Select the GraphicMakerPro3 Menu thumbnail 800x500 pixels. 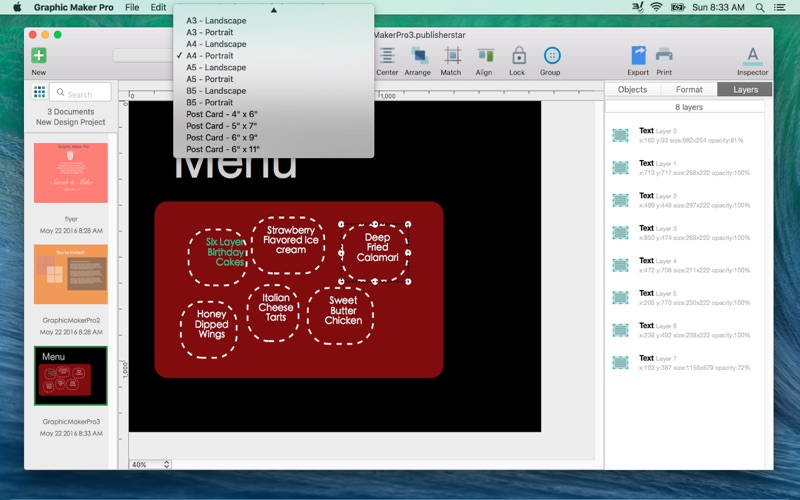pyautogui.click(x=71, y=376)
